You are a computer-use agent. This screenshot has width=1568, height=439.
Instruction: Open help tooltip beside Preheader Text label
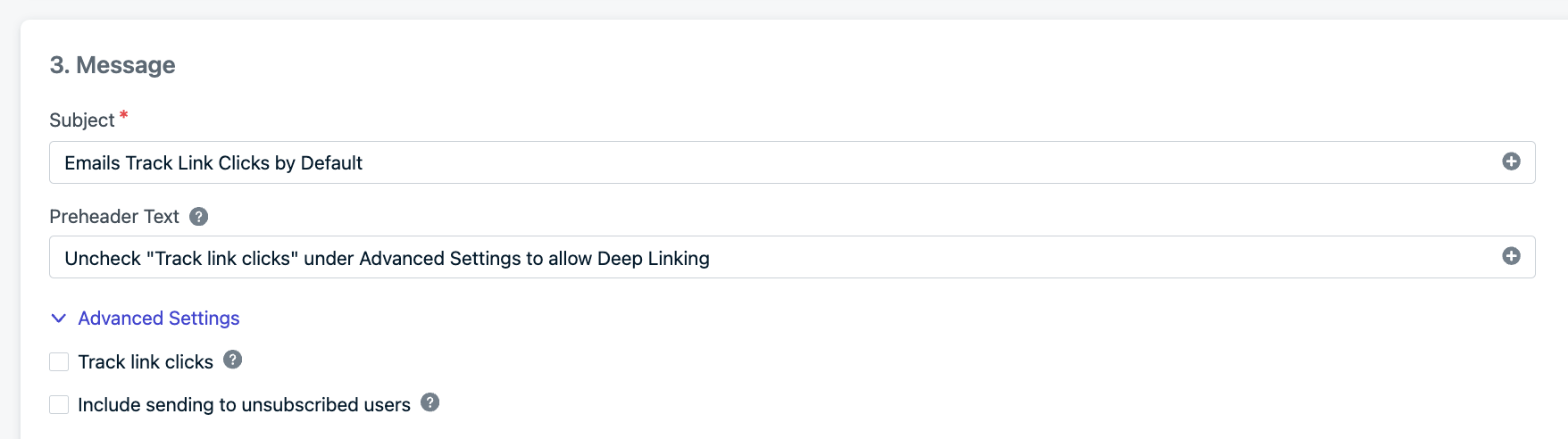point(199,217)
